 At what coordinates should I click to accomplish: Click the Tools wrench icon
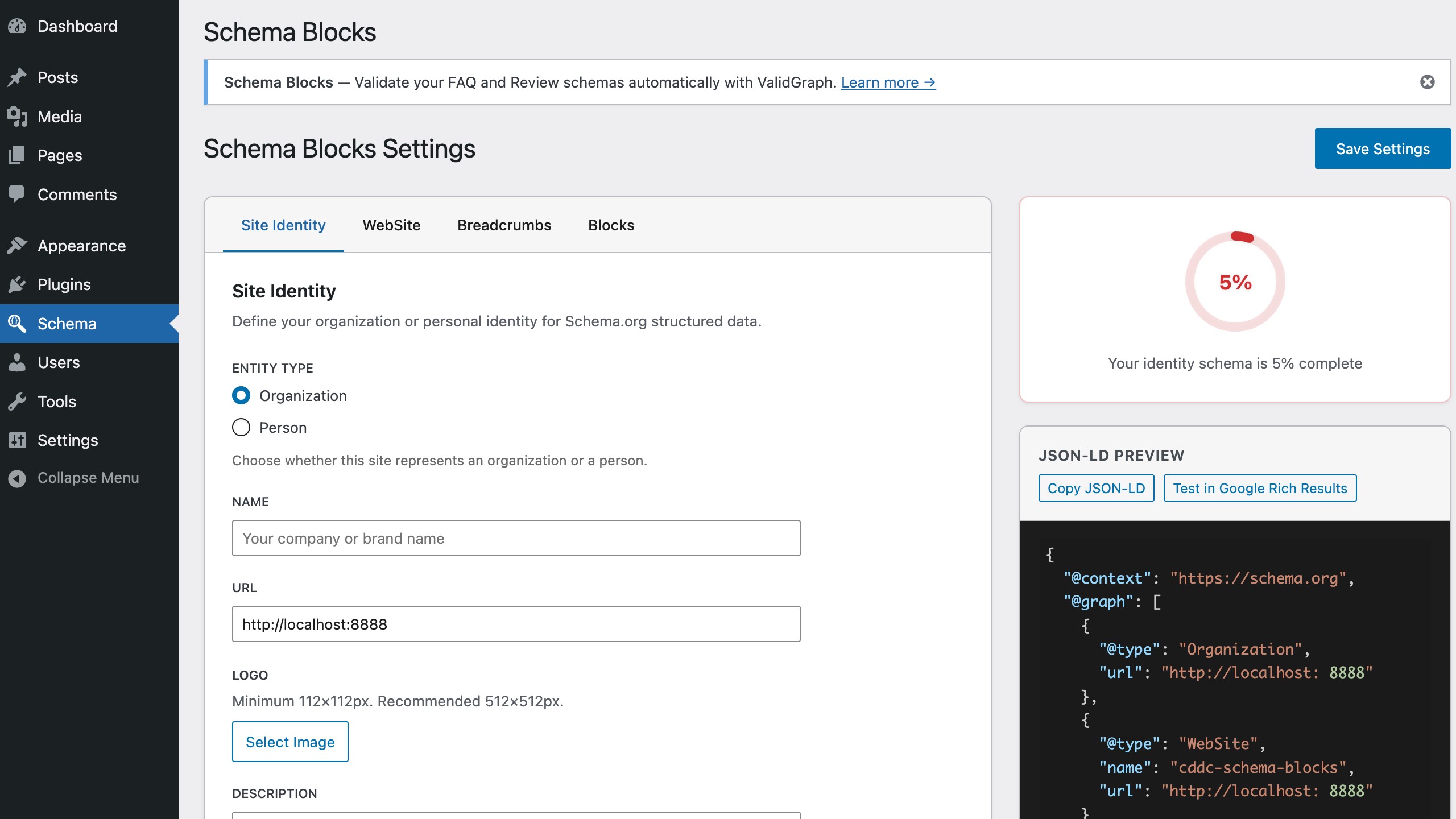[x=17, y=402]
